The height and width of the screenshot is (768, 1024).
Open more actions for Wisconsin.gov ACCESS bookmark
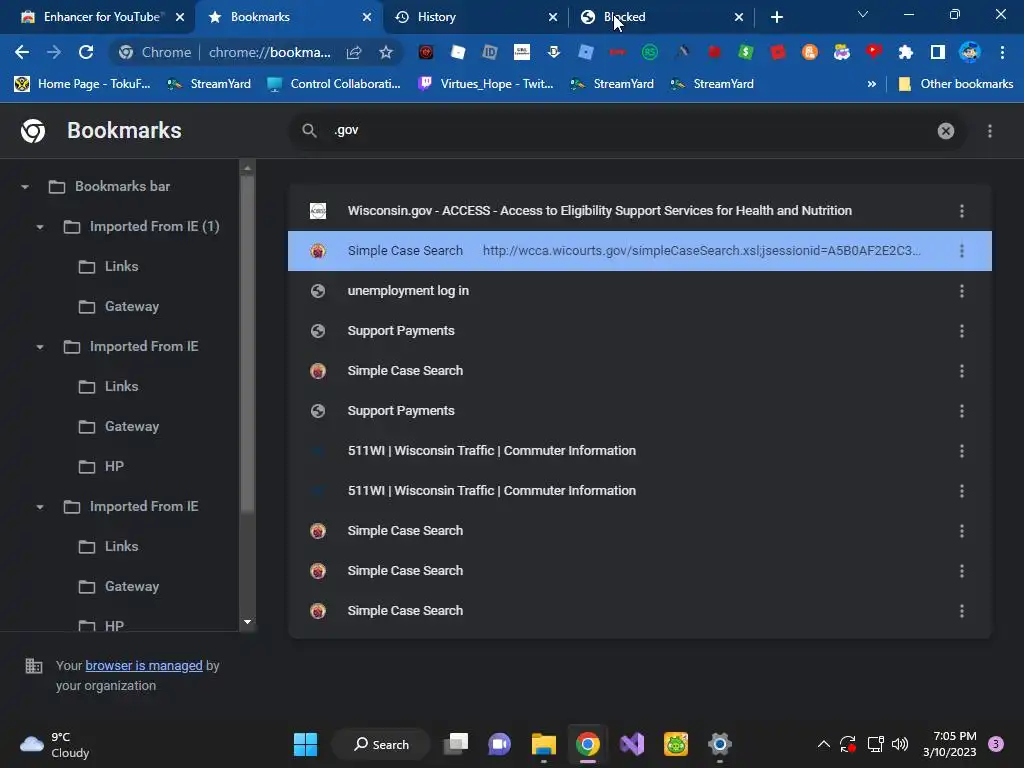click(x=961, y=211)
